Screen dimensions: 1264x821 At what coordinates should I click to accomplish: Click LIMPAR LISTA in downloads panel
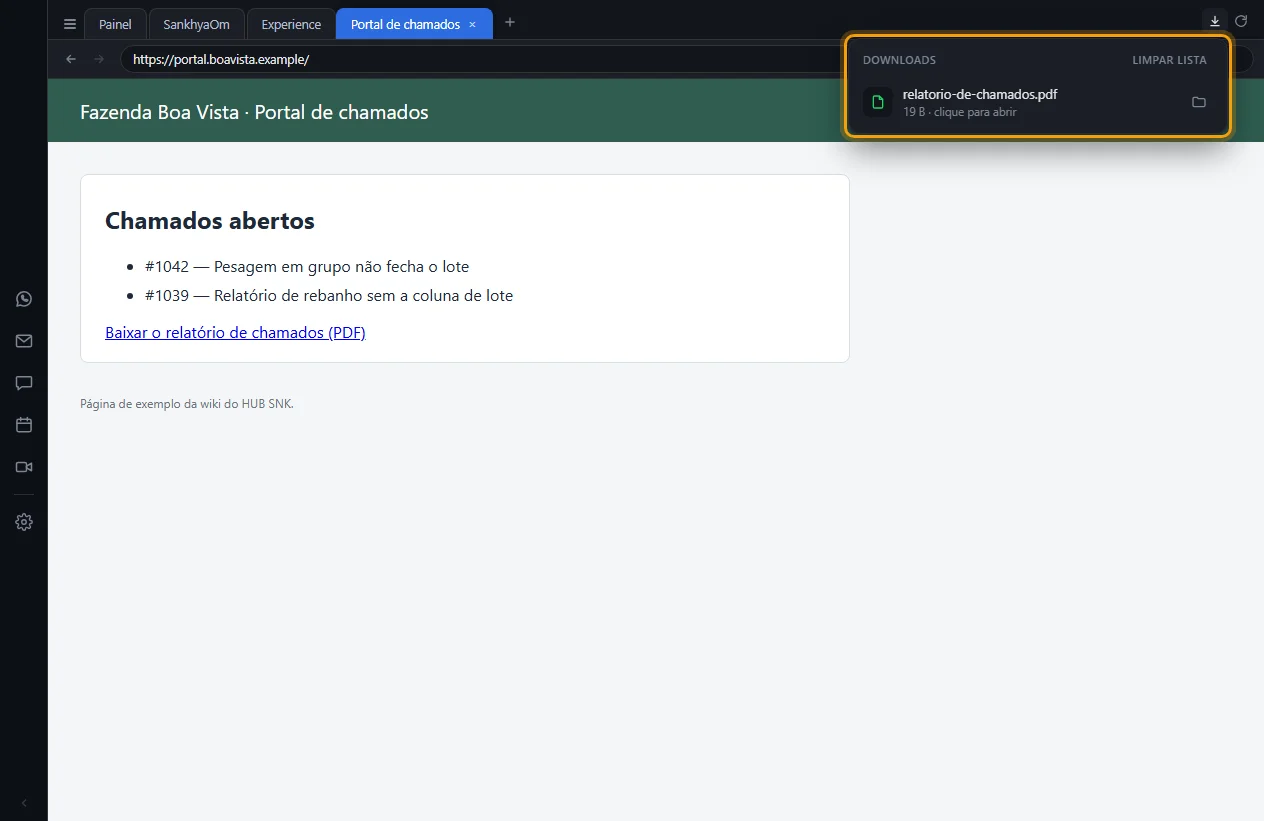click(x=1169, y=60)
